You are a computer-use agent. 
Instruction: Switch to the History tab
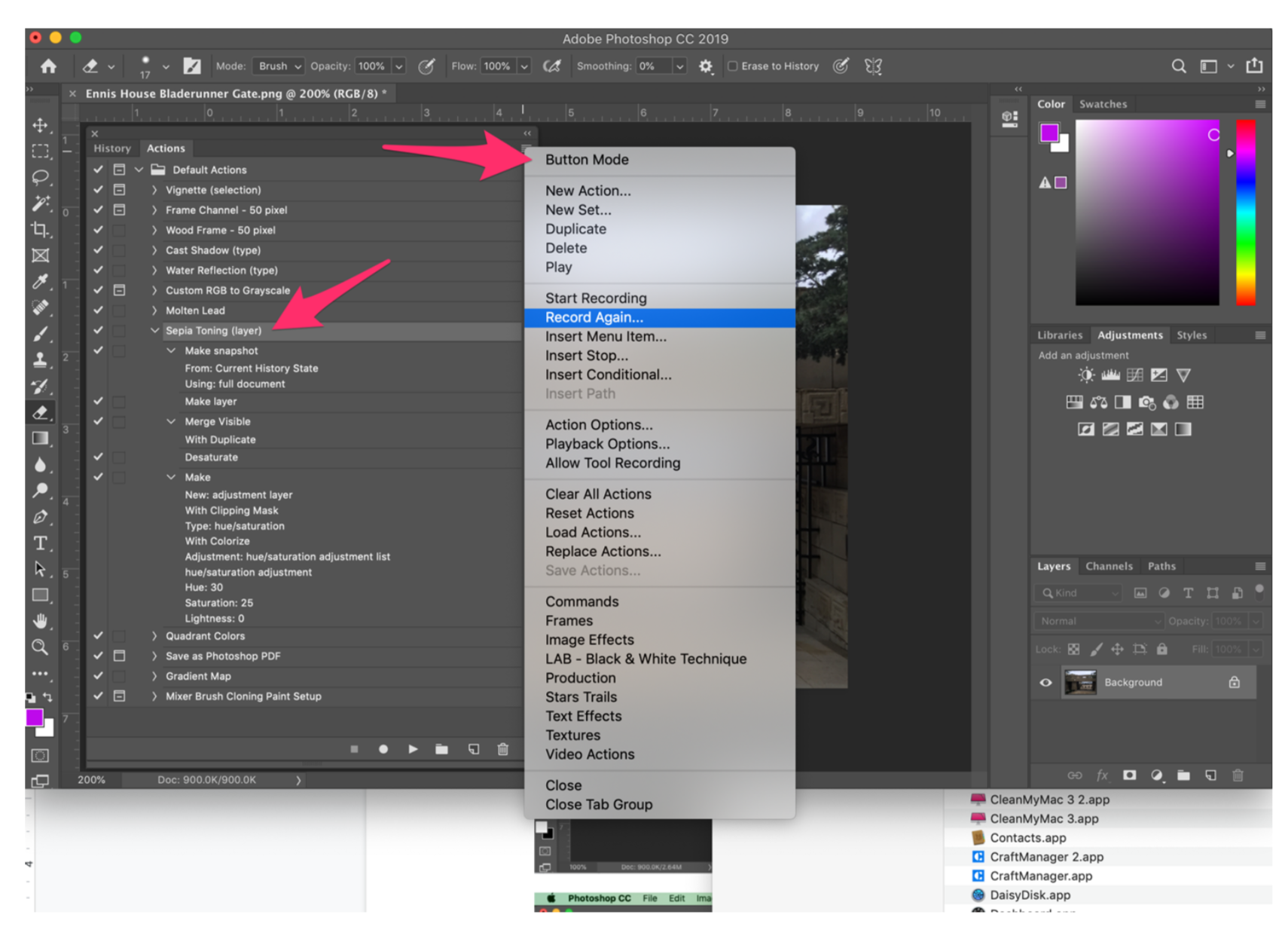pyautogui.click(x=112, y=148)
